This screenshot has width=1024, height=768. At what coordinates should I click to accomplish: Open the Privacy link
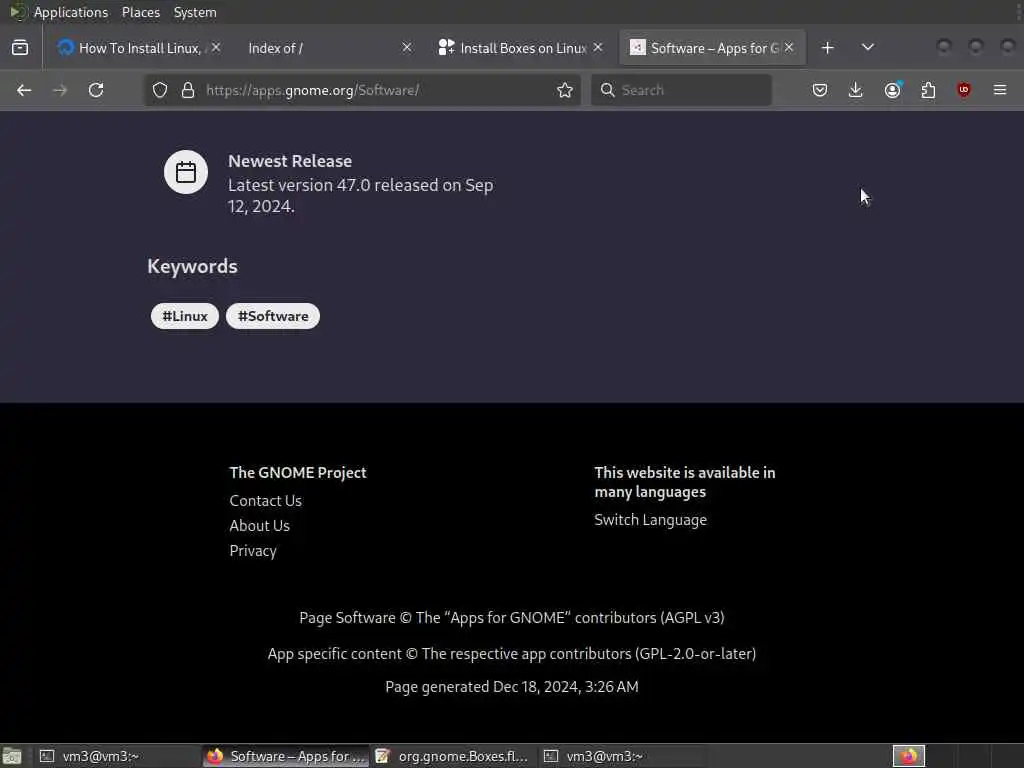[253, 551]
